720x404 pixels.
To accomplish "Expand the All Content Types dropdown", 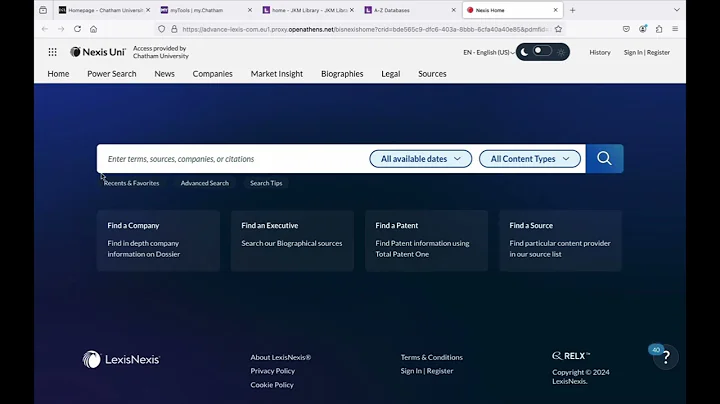I will (530, 159).
